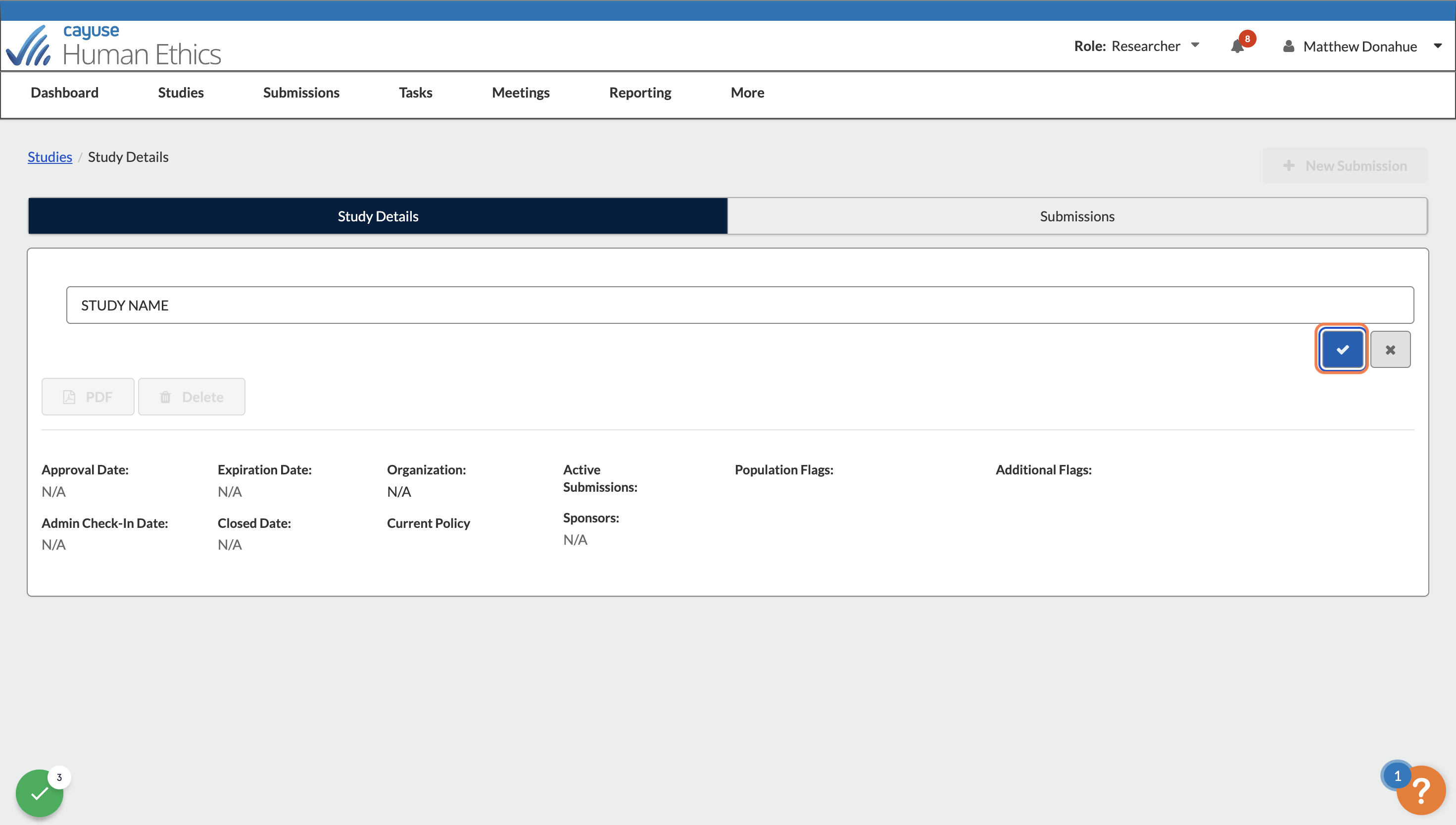Click the Current Policy label

coord(429,523)
